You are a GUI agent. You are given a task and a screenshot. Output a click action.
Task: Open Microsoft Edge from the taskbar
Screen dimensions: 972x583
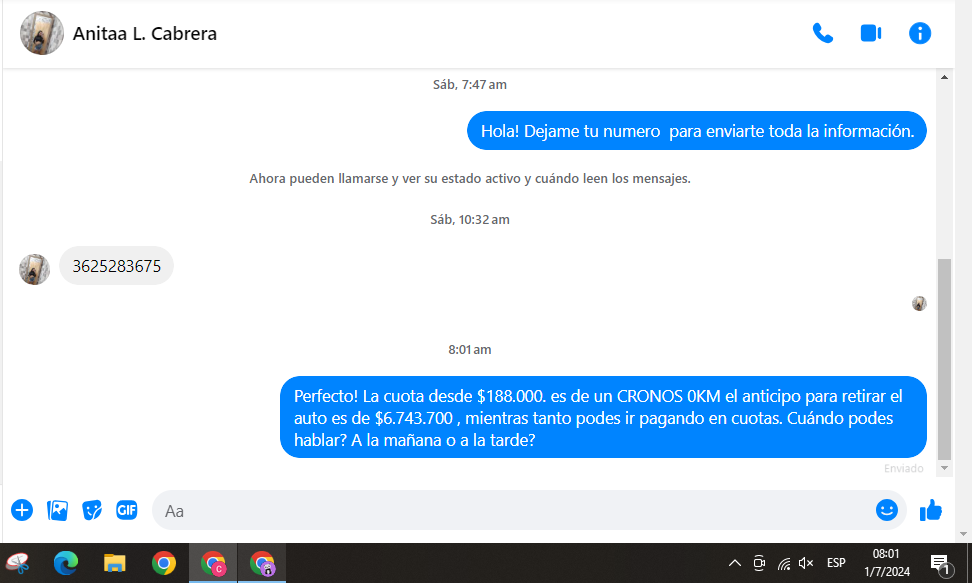[66, 563]
